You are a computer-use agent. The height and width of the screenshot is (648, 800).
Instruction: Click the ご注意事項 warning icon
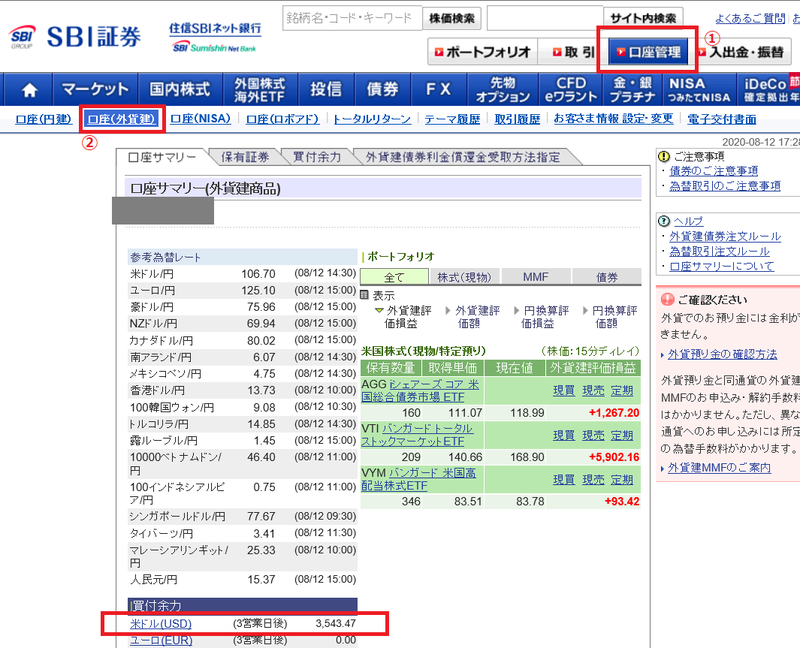(664, 156)
